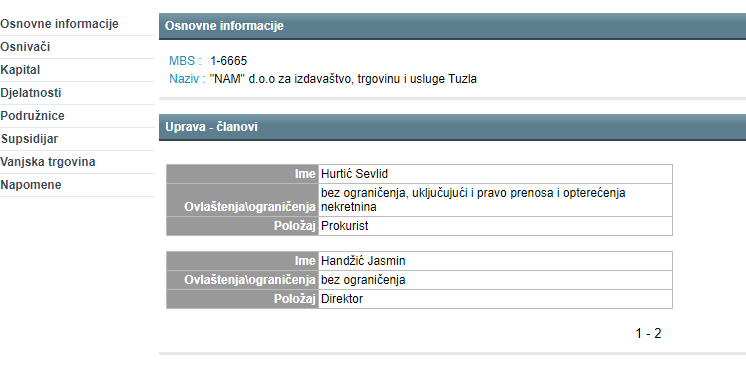The image size is (746, 378).
Task: Open the Kapital section
Action: pos(20,70)
